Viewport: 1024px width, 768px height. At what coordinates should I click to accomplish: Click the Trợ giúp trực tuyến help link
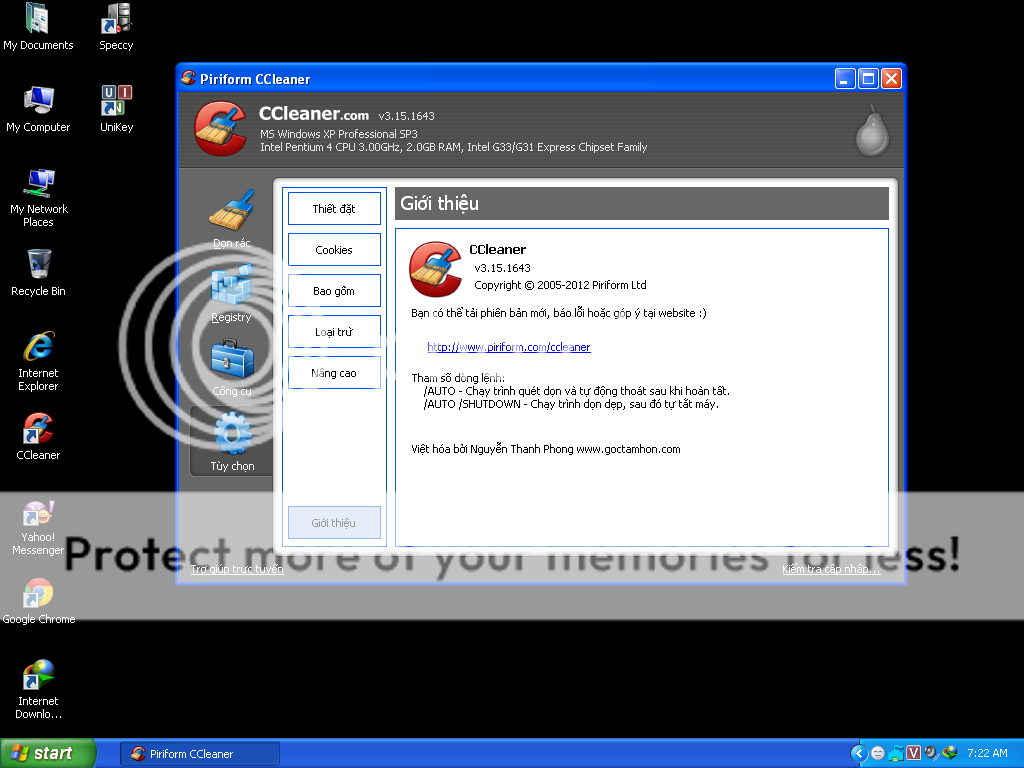point(237,569)
